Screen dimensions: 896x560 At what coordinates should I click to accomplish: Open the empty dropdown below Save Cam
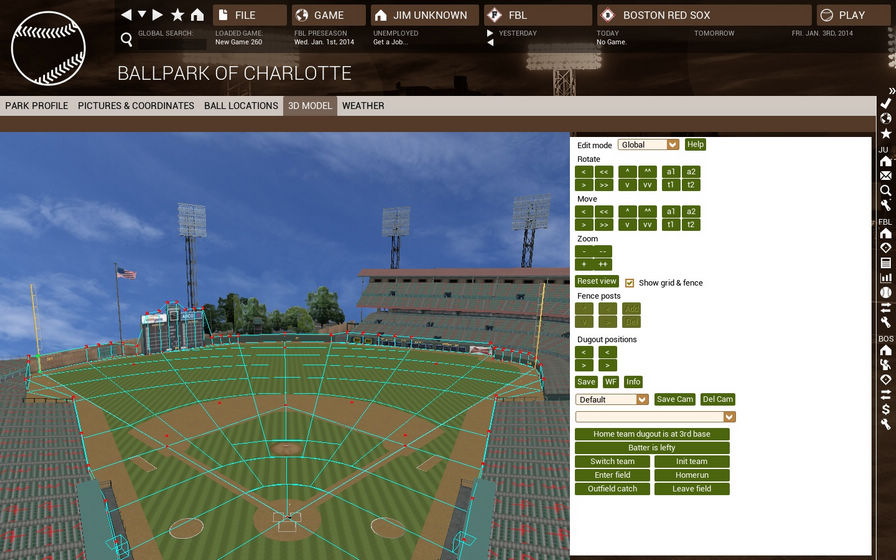click(655, 417)
